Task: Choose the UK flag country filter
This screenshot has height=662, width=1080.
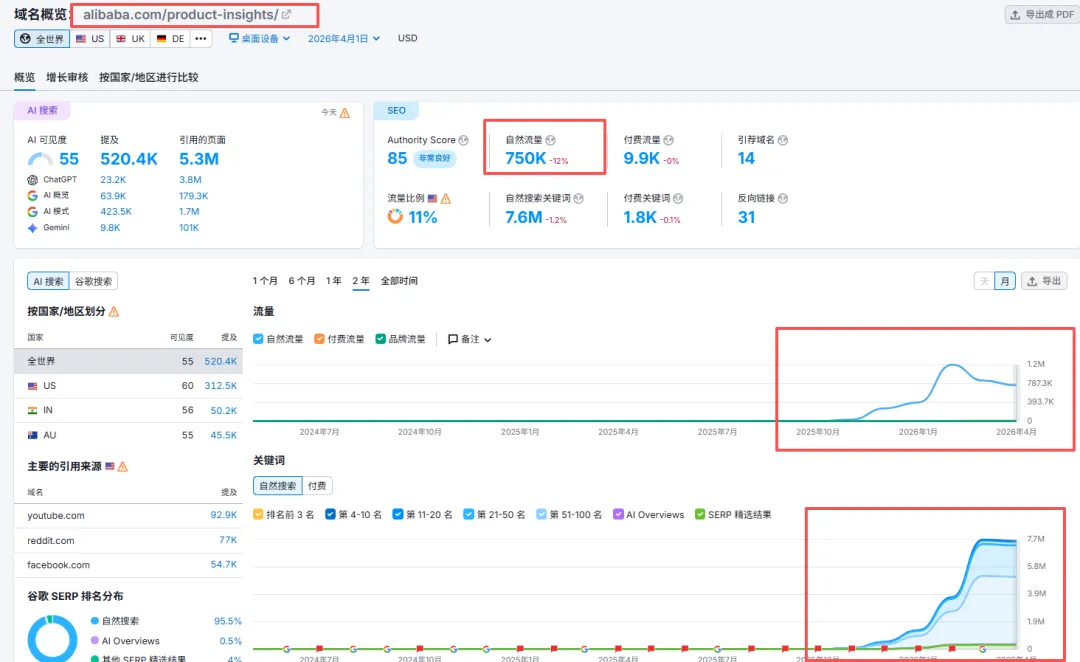Action: click(x=131, y=39)
